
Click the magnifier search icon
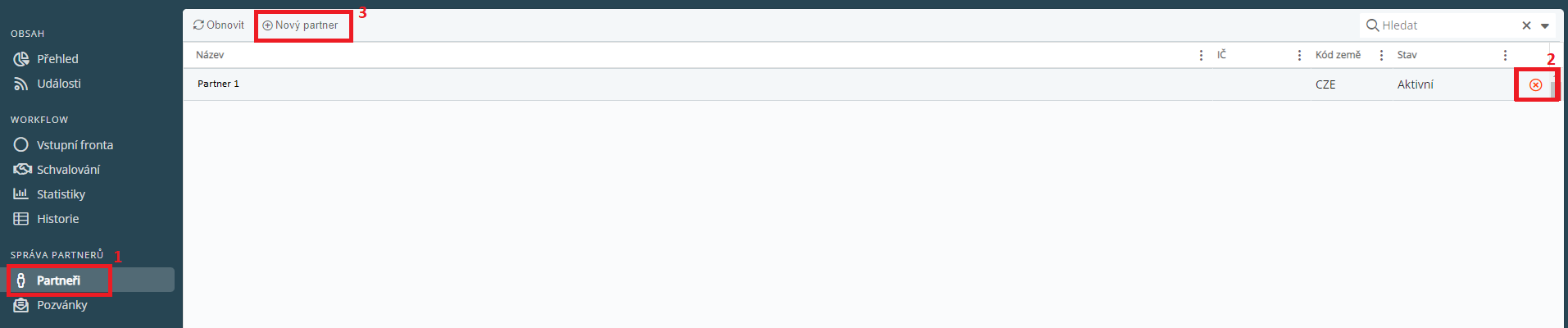pos(1372,25)
